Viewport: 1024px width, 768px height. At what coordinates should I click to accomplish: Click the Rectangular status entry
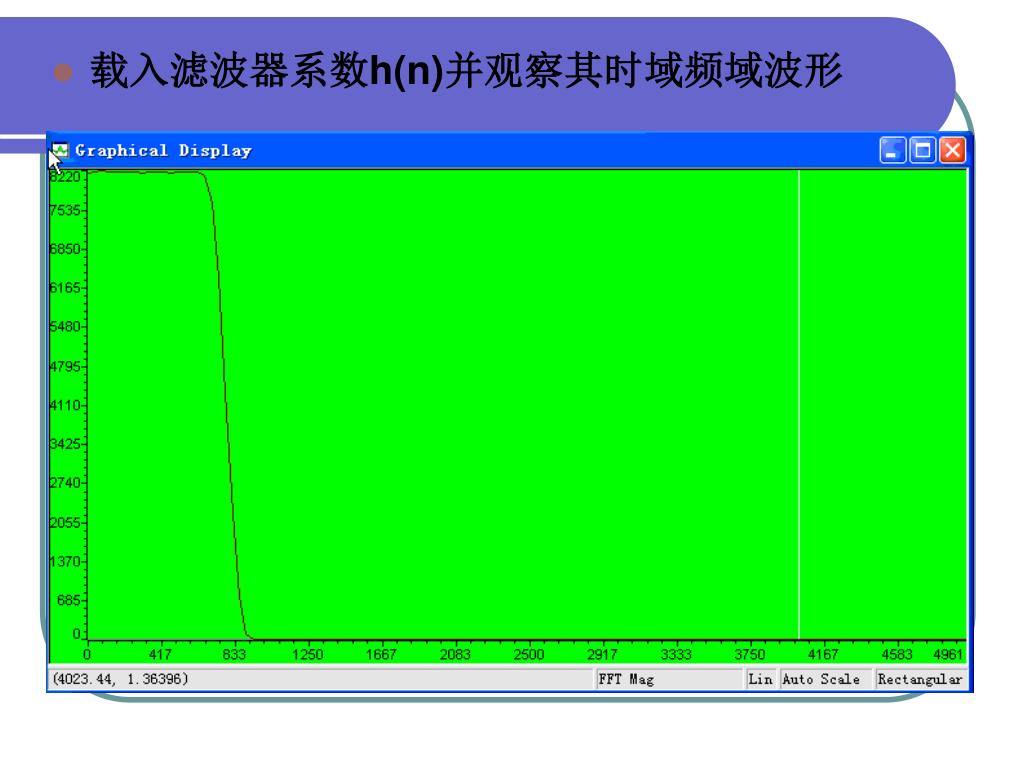[x=920, y=679]
